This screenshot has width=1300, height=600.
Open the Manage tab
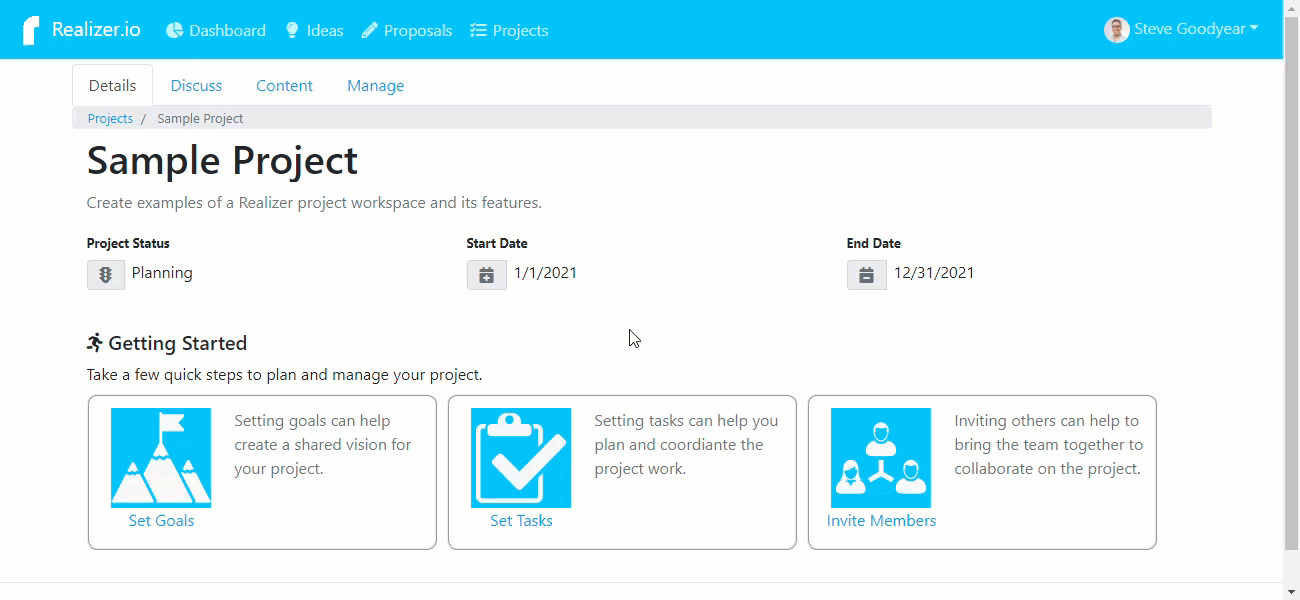click(x=375, y=86)
